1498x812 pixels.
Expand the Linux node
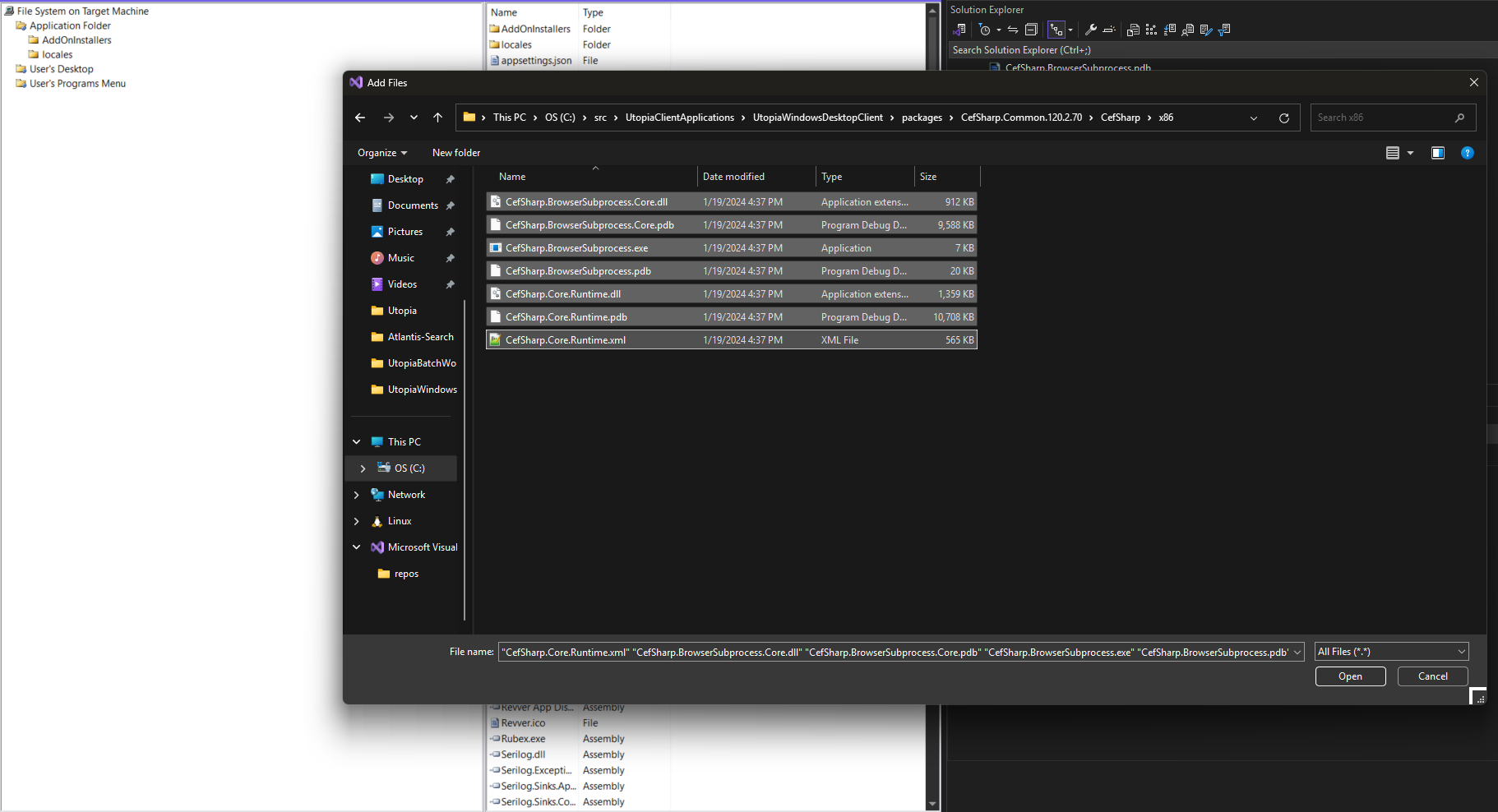click(x=357, y=521)
